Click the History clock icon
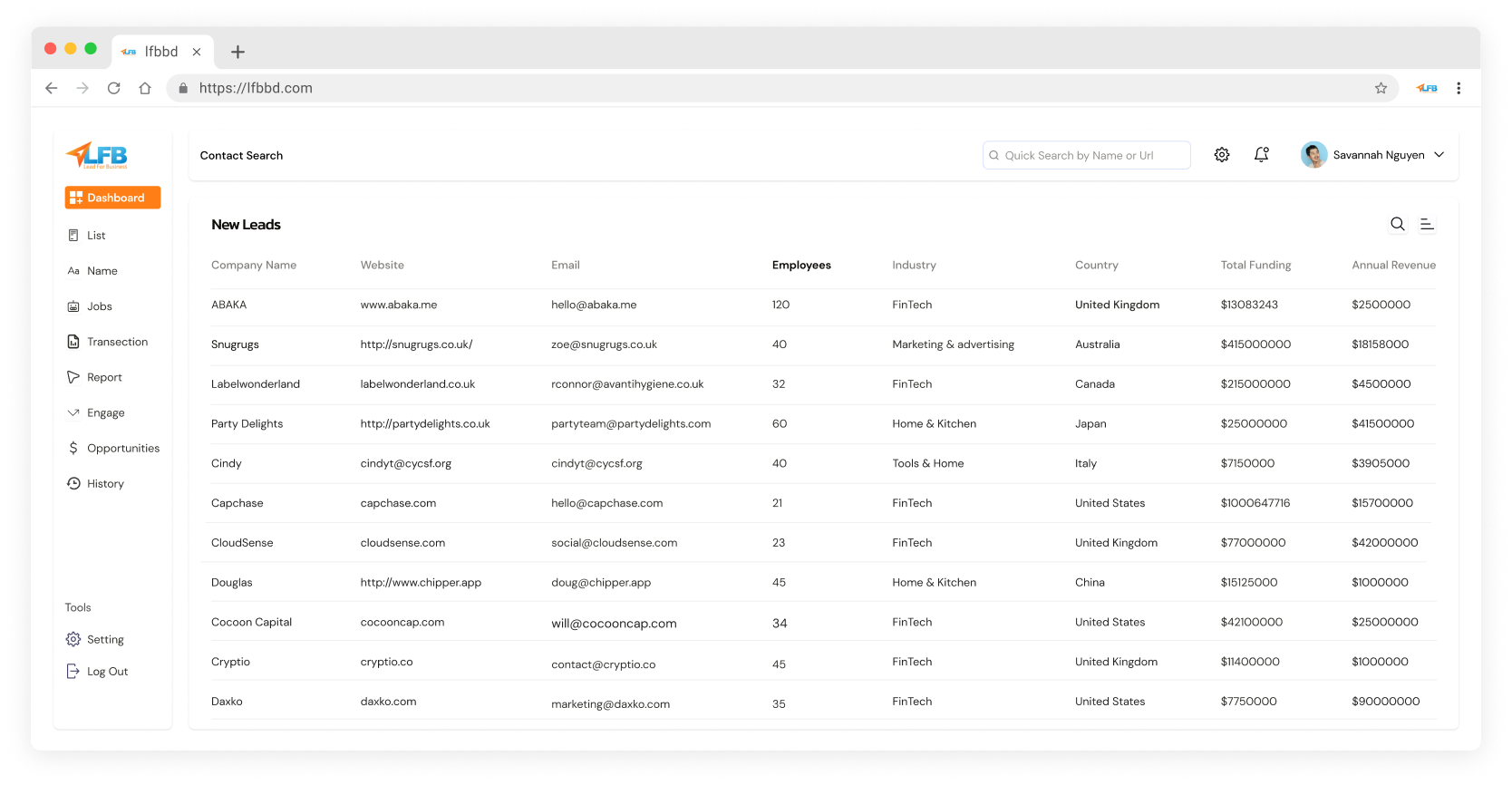Screen dimensions: 1512x785 tap(73, 483)
